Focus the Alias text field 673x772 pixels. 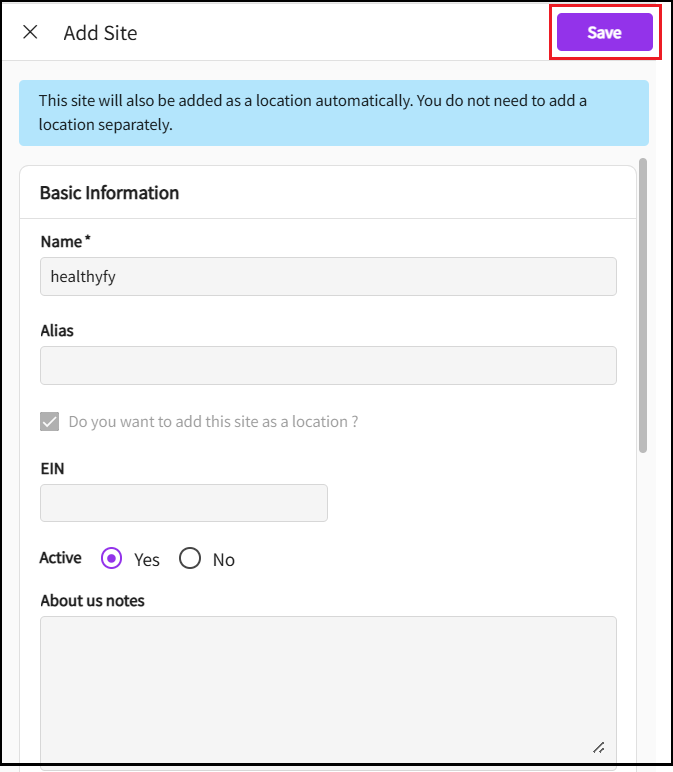click(x=328, y=366)
